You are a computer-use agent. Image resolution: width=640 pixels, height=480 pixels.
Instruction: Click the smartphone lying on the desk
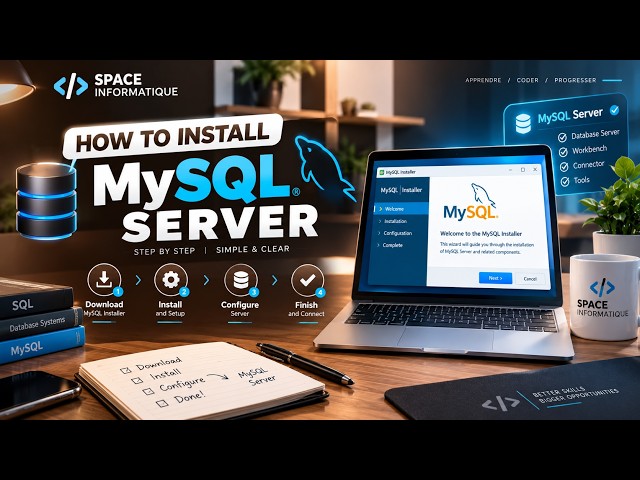pos(38,393)
